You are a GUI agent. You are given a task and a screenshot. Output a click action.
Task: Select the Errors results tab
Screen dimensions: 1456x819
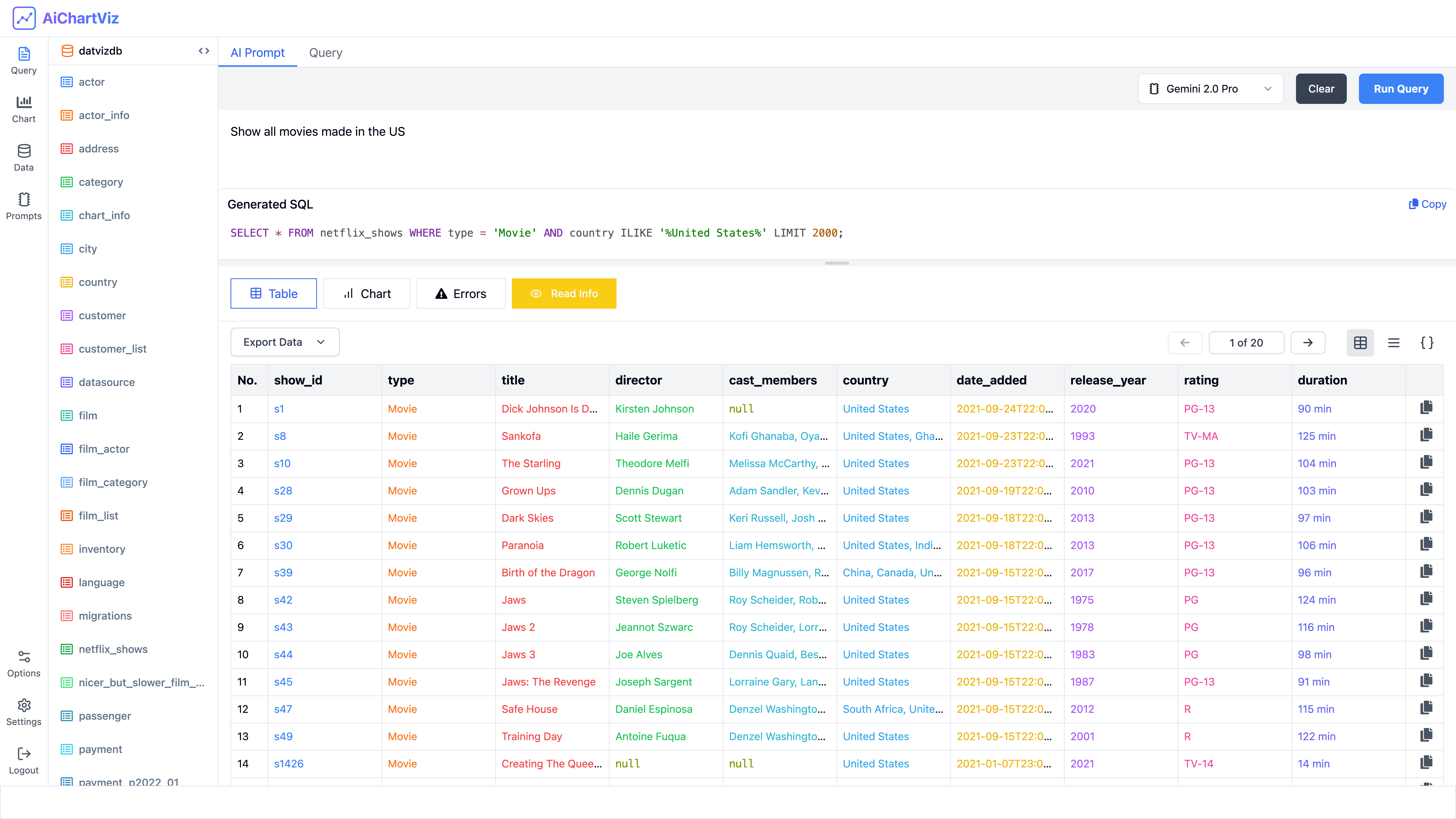461,293
